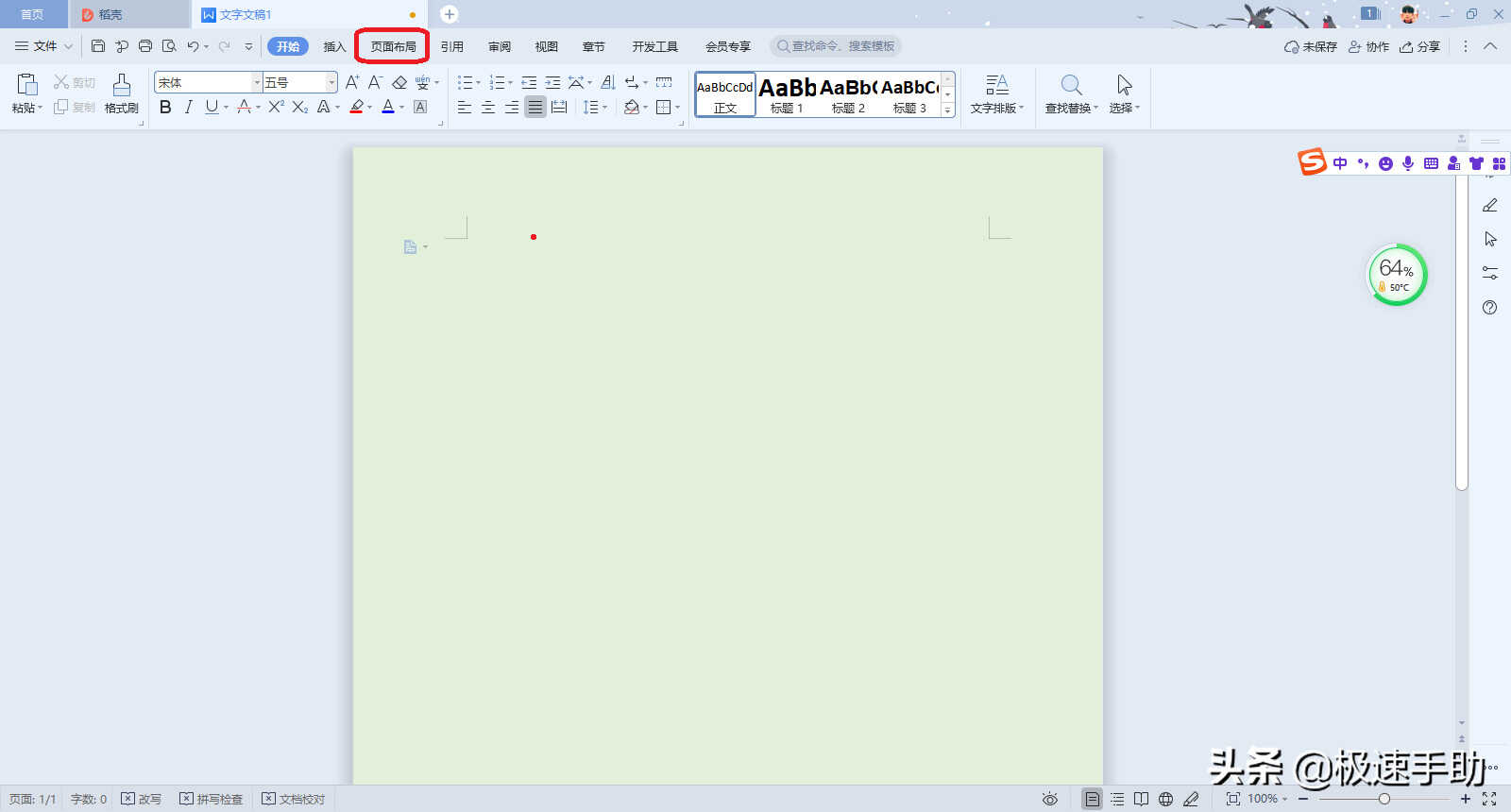Click the Paste (粘贴) icon
Viewport: 1511px width, 812px height.
pyautogui.click(x=27, y=84)
